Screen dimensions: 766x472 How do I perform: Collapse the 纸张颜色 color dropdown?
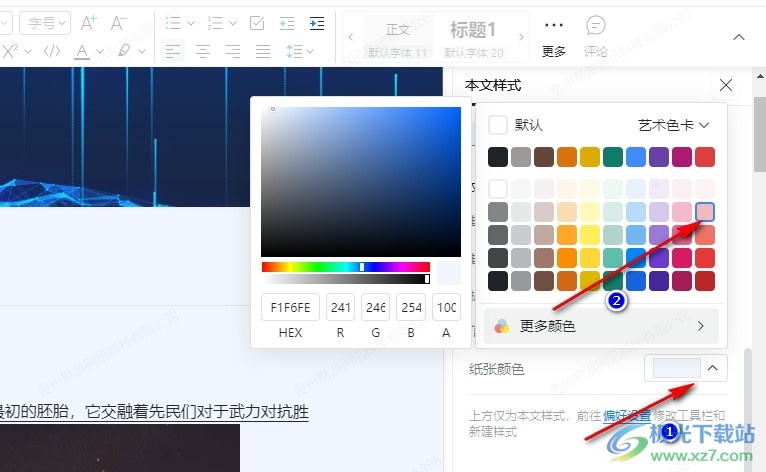click(712, 368)
